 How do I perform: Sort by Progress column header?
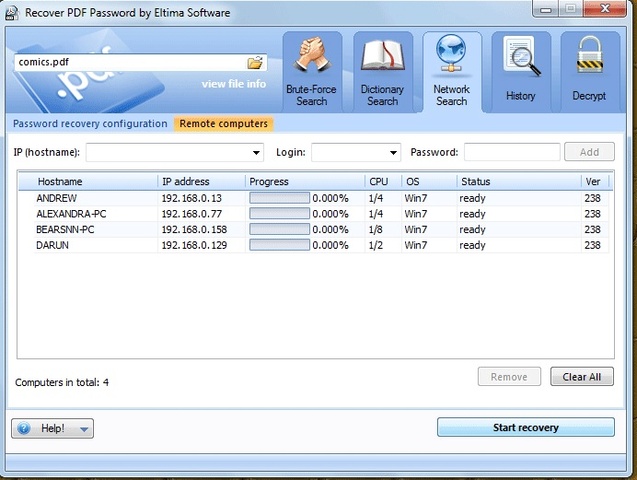pos(305,182)
